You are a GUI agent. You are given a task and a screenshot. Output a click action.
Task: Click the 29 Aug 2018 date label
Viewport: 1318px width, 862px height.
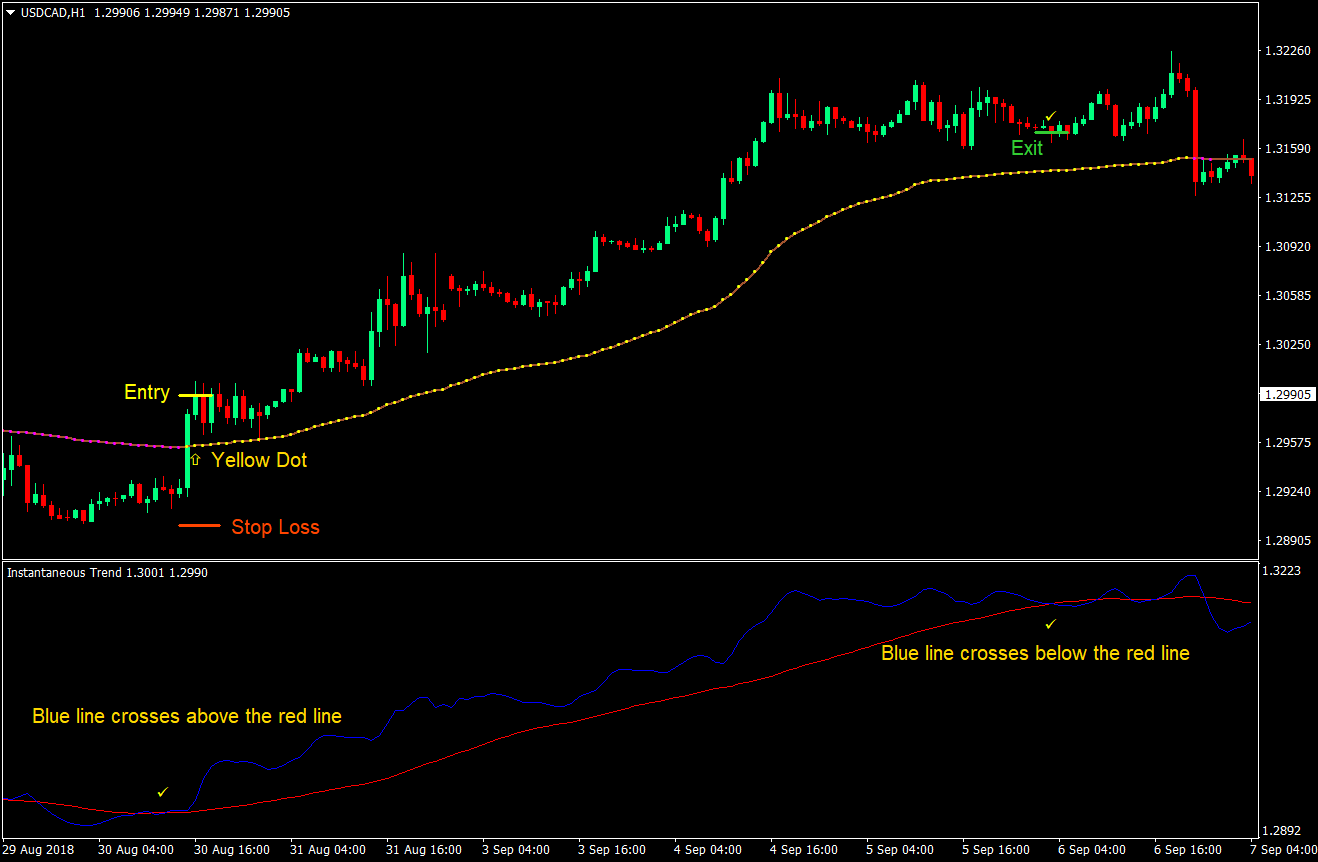coord(39,849)
